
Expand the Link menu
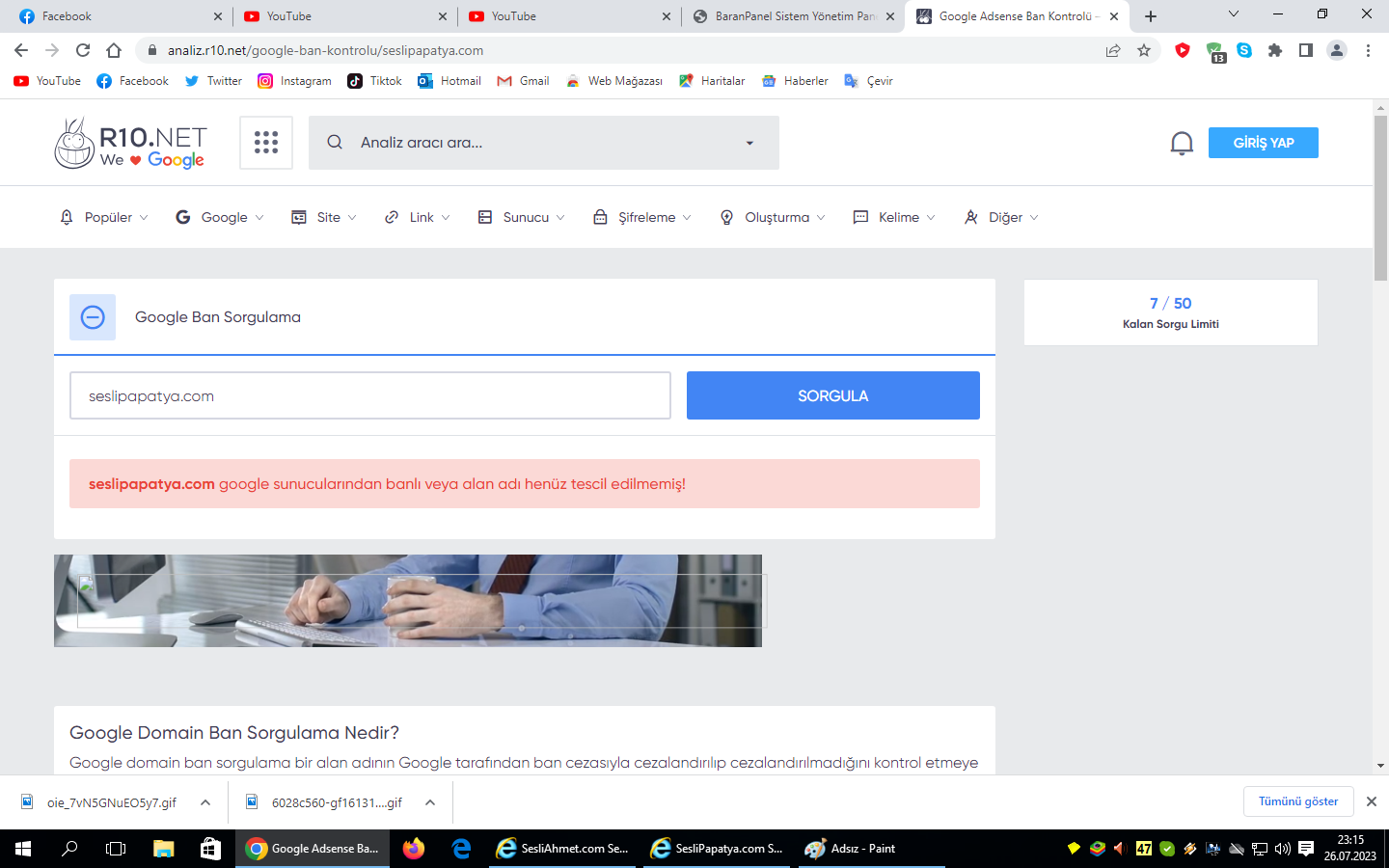coord(417,217)
